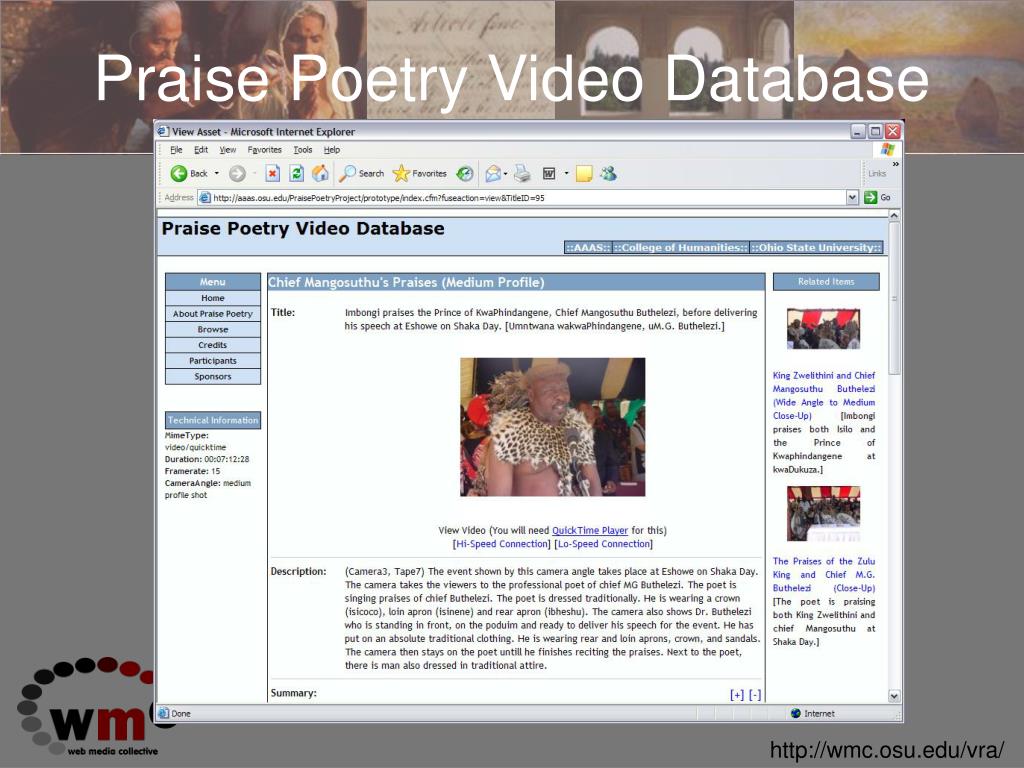Screen dimensions: 1024x768
Task: Click the Internet Explorer title bar icon
Action: [163, 131]
